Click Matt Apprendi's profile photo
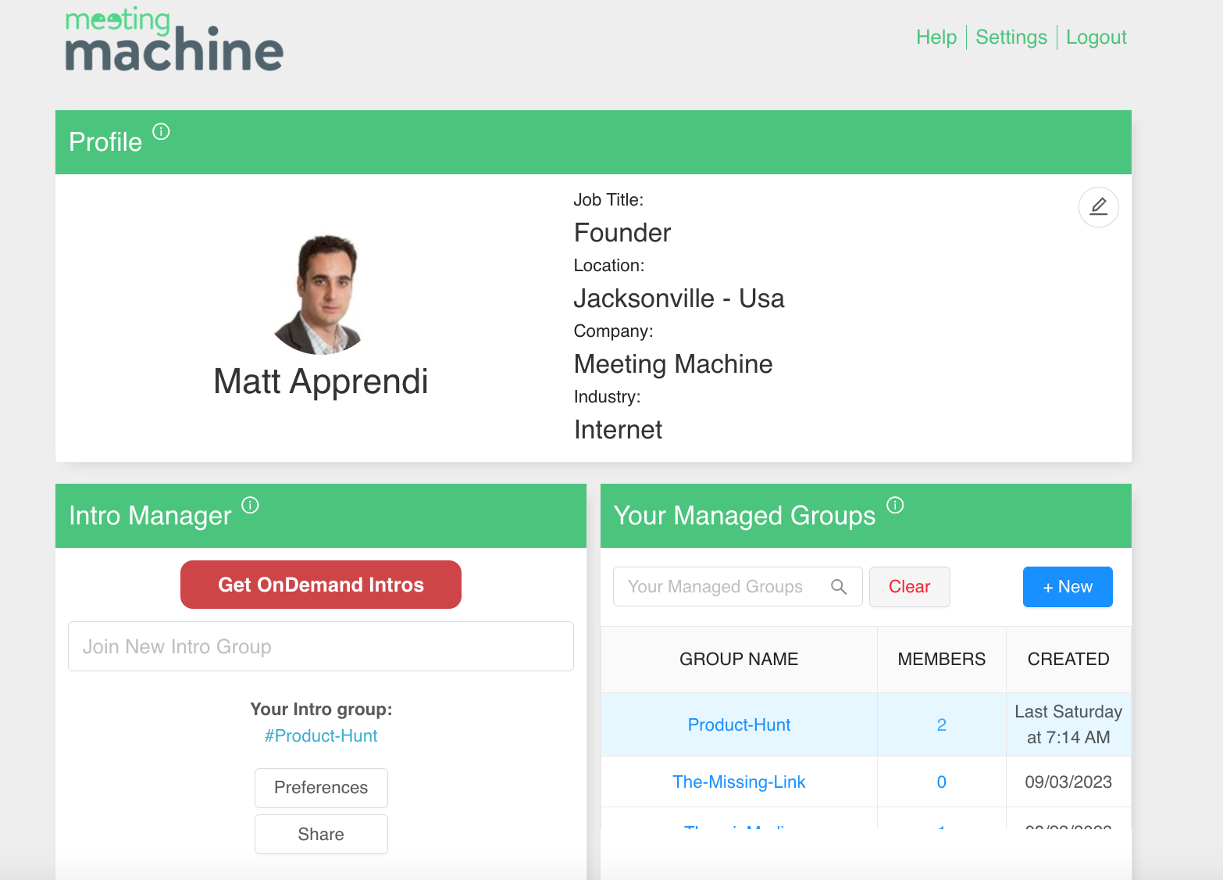Viewport: 1225px width, 881px height. point(321,295)
